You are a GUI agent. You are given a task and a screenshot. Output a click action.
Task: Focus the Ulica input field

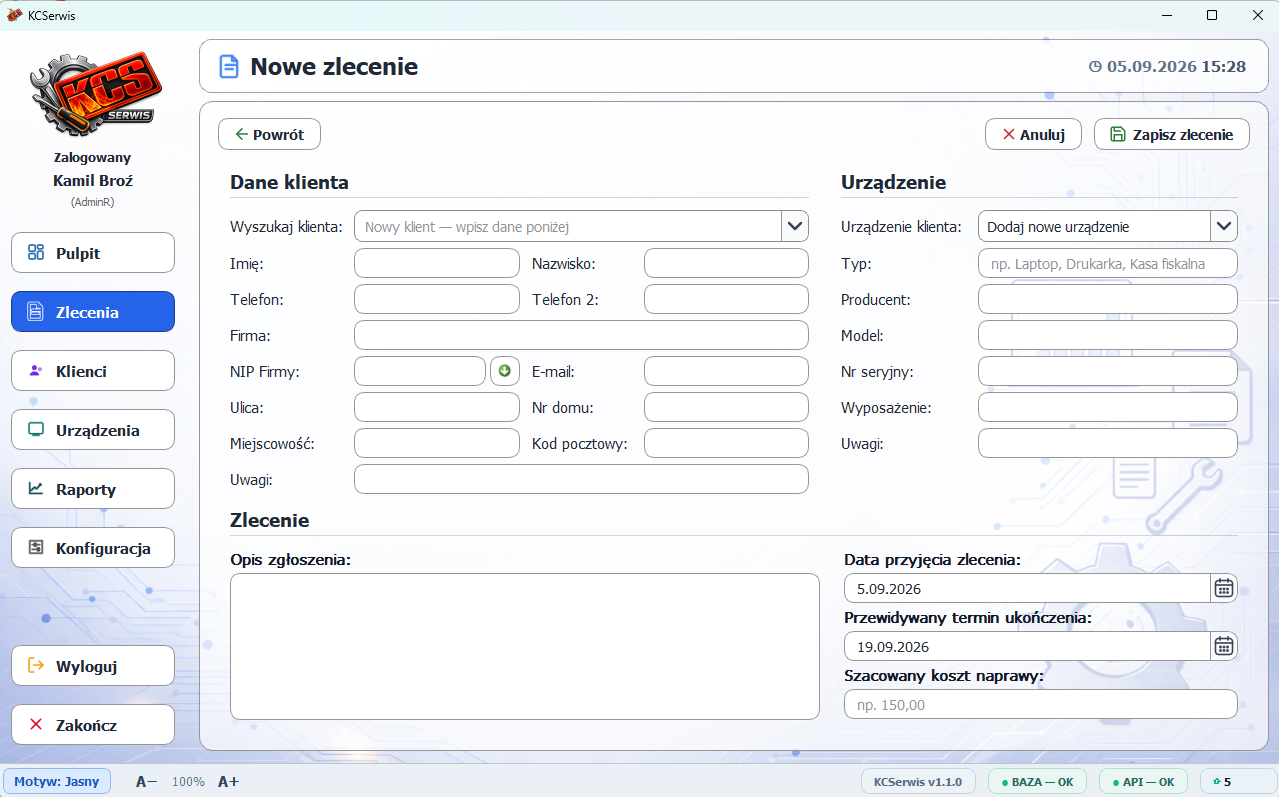click(x=437, y=407)
